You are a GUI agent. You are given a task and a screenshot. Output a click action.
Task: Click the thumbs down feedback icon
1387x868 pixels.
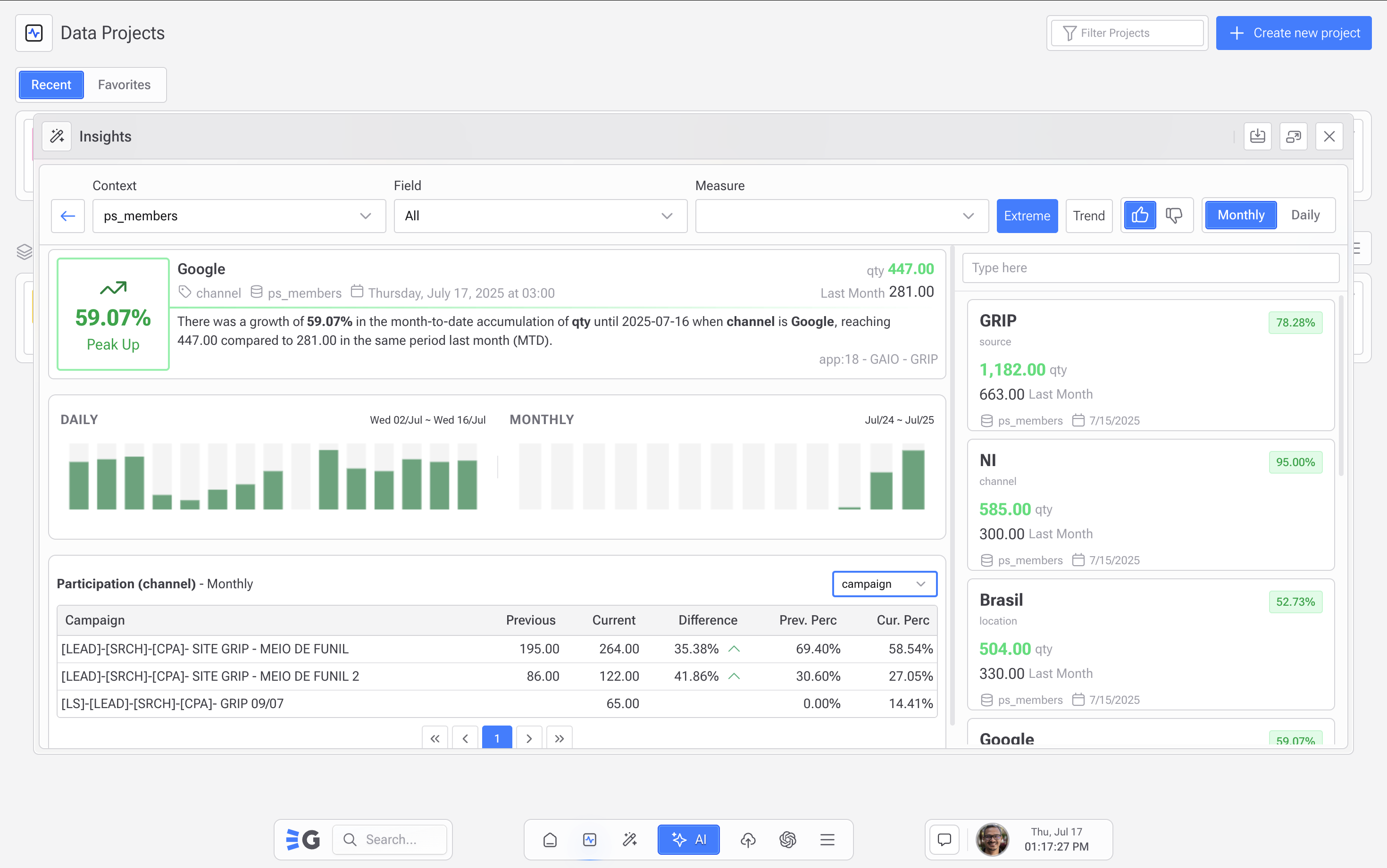click(x=1174, y=215)
